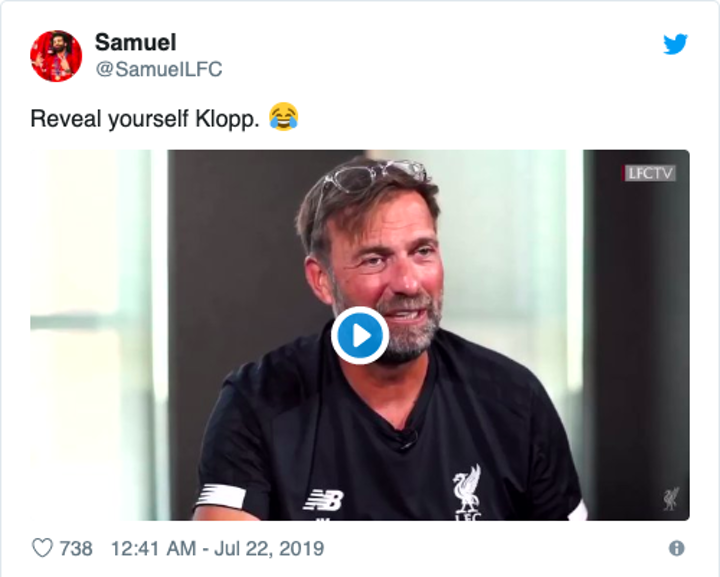Click the Liverpool crest on the black shirt

click(466, 493)
